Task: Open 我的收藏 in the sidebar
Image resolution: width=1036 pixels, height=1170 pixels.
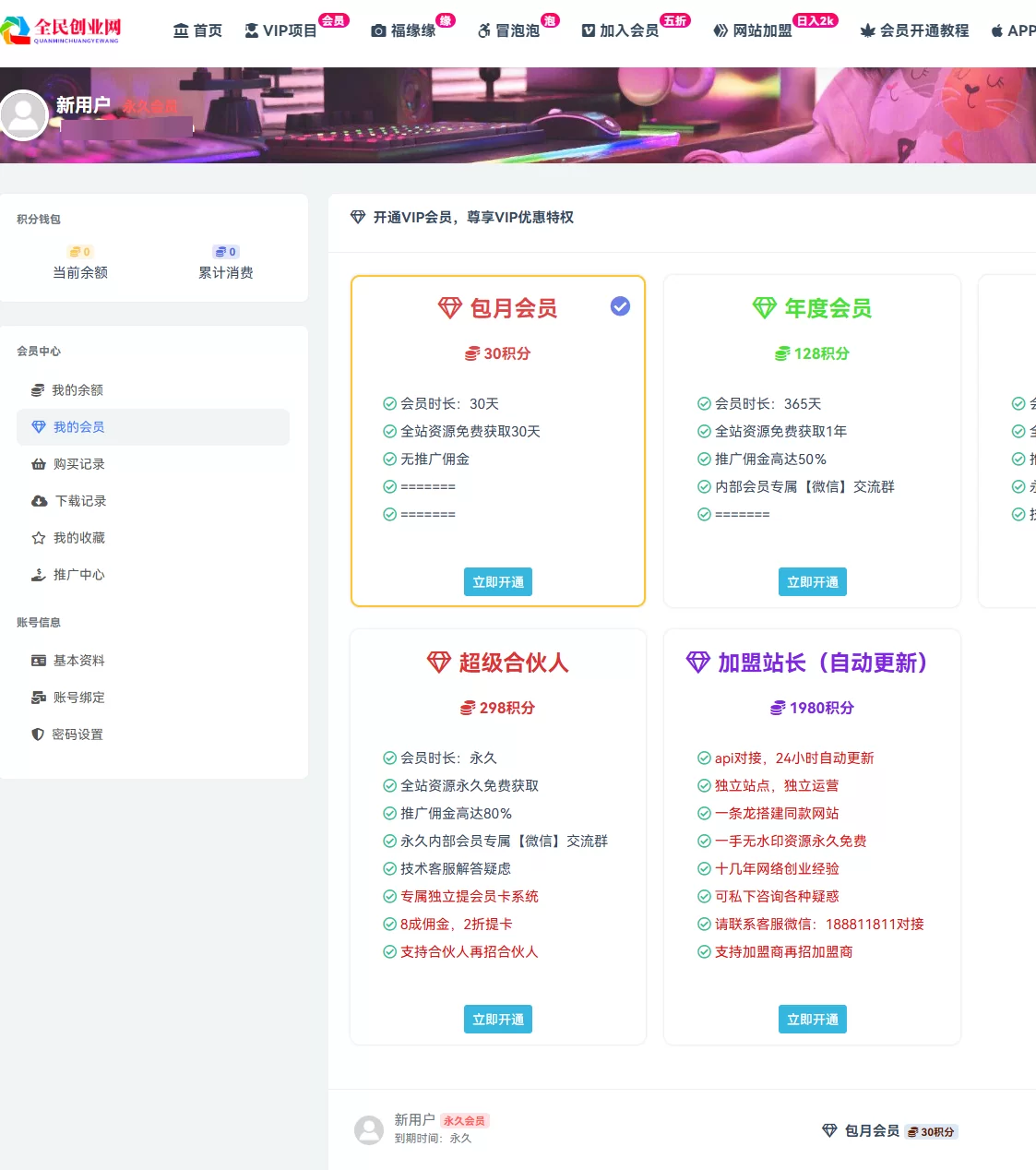Action: [153, 538]
